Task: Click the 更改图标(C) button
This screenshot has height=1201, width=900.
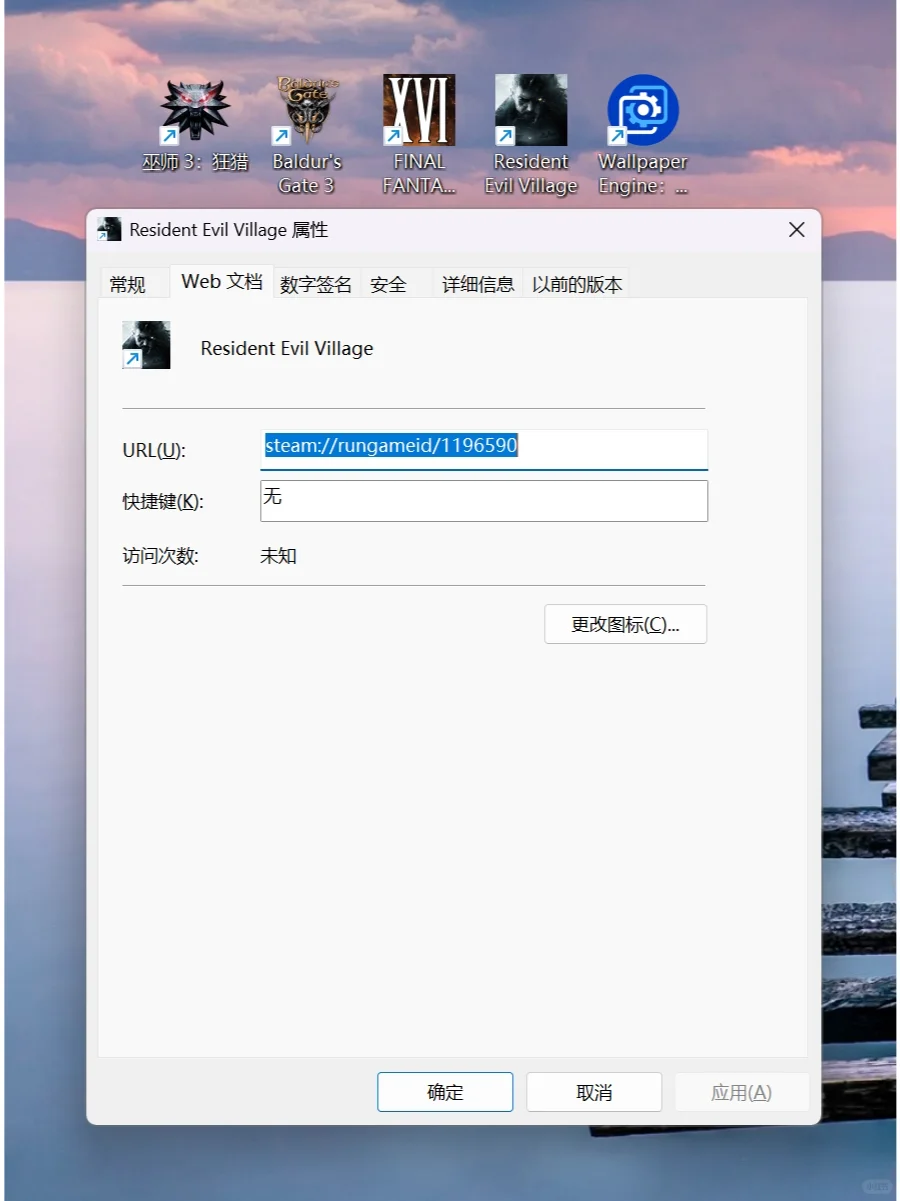Action: click(x=625, y=623)
